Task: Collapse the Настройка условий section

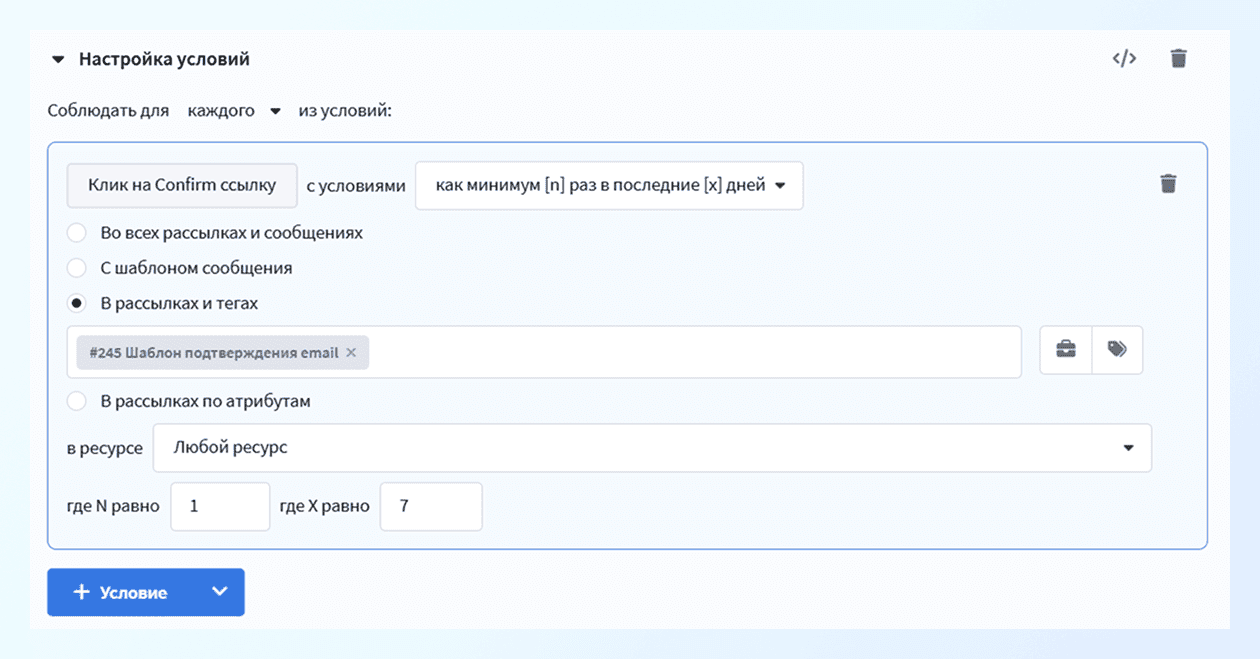Action: click(x=58, y=60)
